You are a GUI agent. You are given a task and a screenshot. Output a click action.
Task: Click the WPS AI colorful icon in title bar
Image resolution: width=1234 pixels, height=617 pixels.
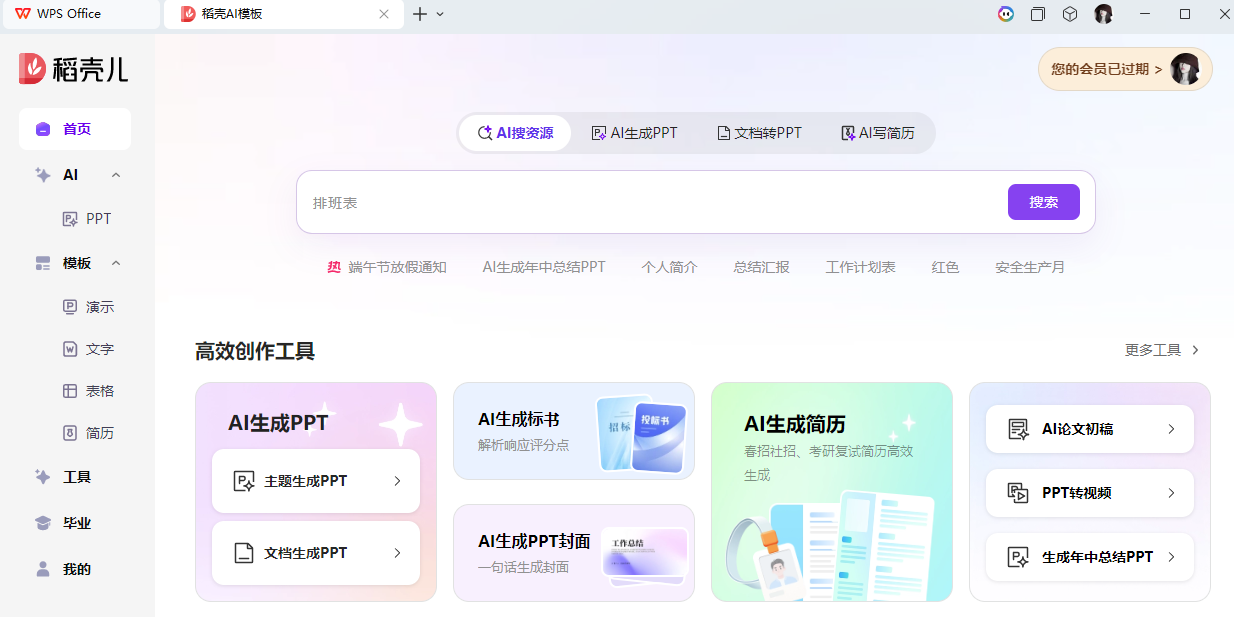pos(1006,14)
